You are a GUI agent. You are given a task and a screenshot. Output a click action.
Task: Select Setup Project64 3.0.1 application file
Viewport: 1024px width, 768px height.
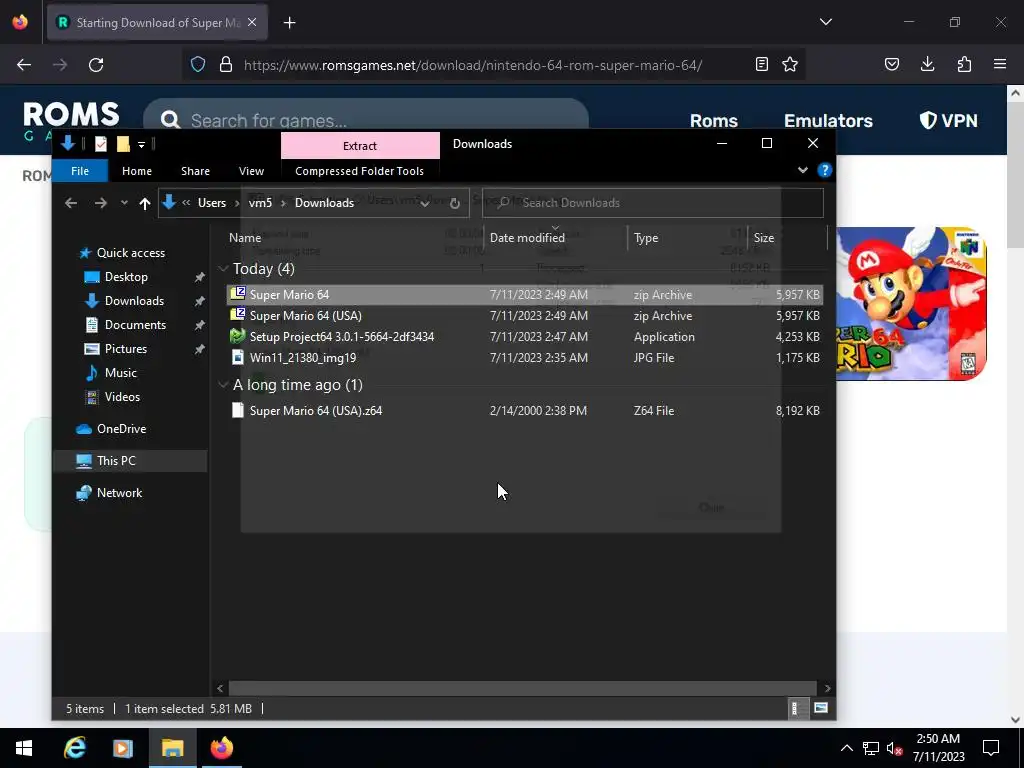pyautogui.click(x=524, y=336)
